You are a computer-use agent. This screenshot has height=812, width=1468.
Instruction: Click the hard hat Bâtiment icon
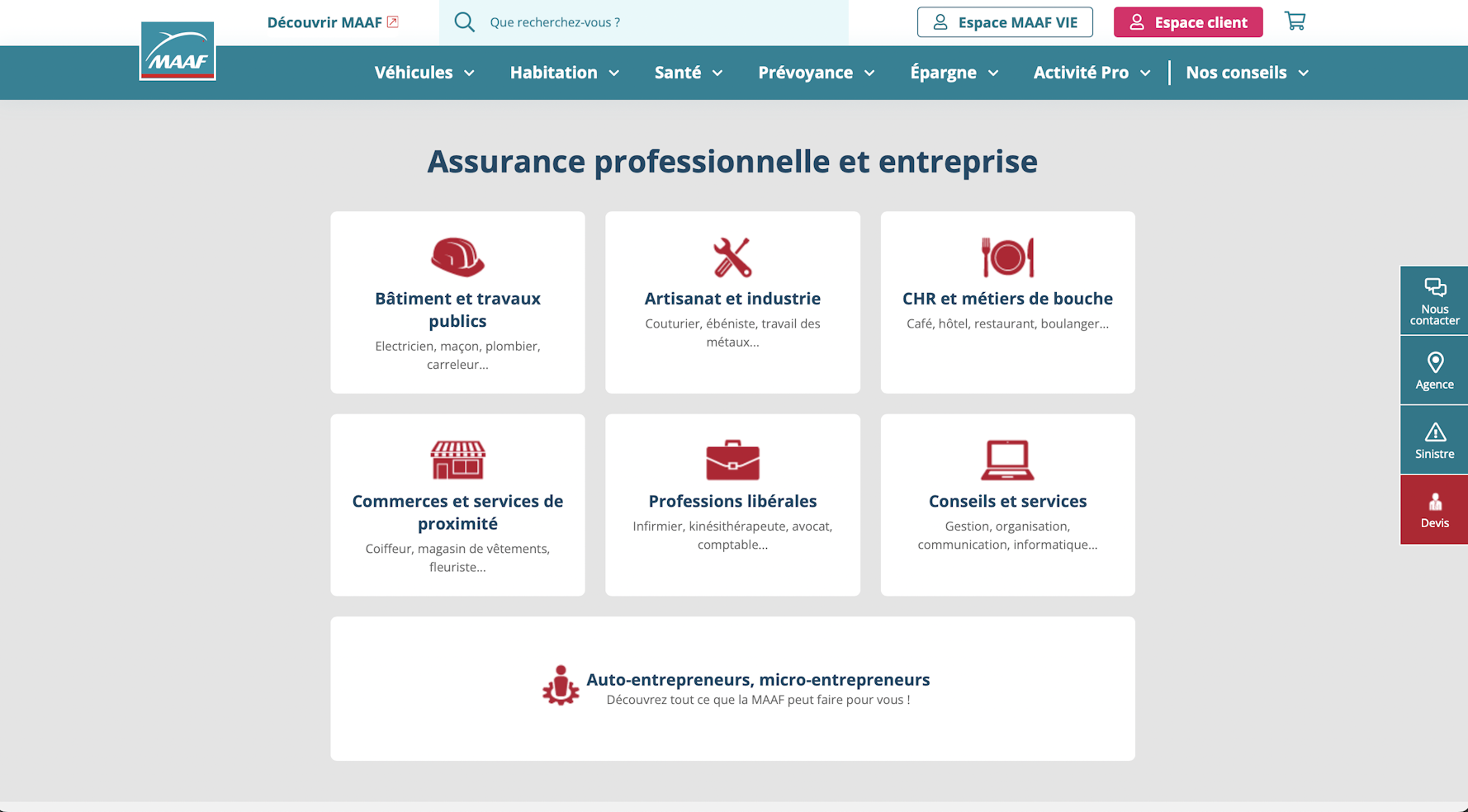tap(457, 257)
